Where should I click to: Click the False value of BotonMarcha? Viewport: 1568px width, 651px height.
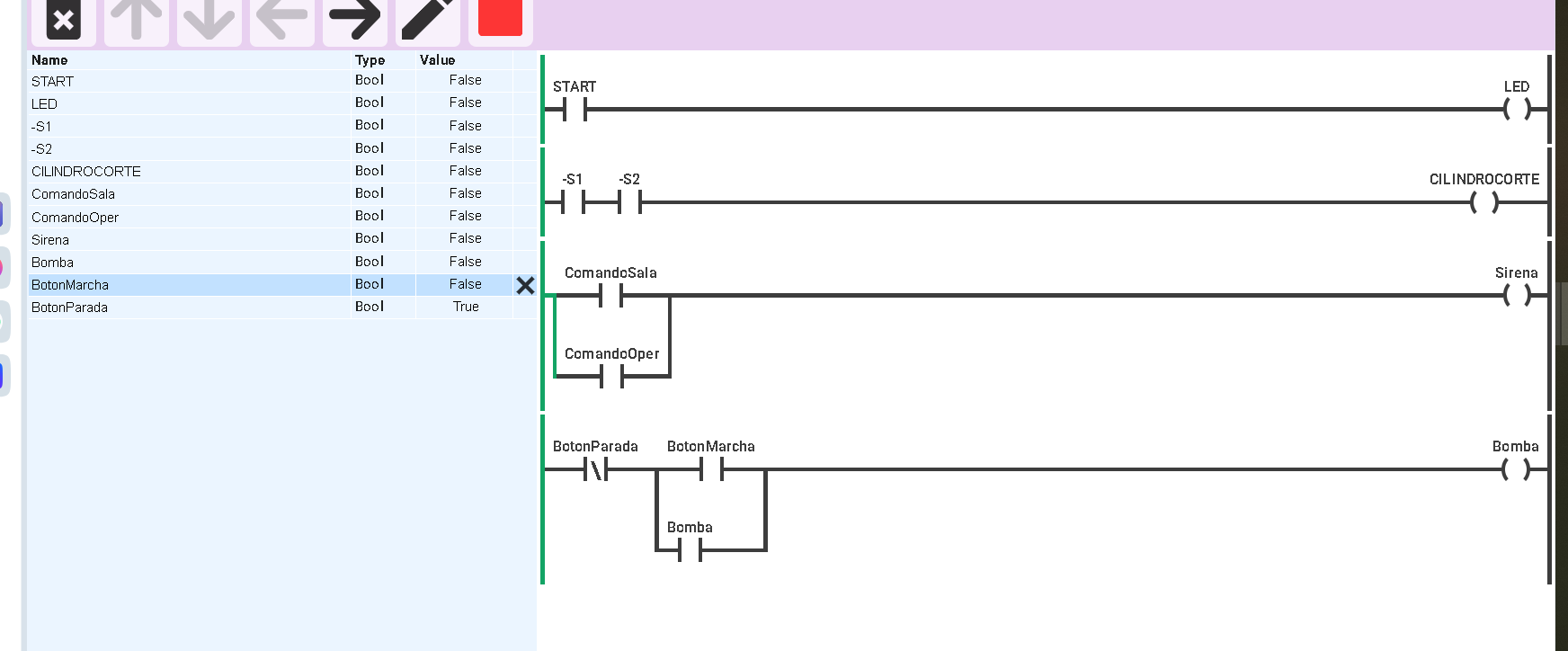pos(466,284)
